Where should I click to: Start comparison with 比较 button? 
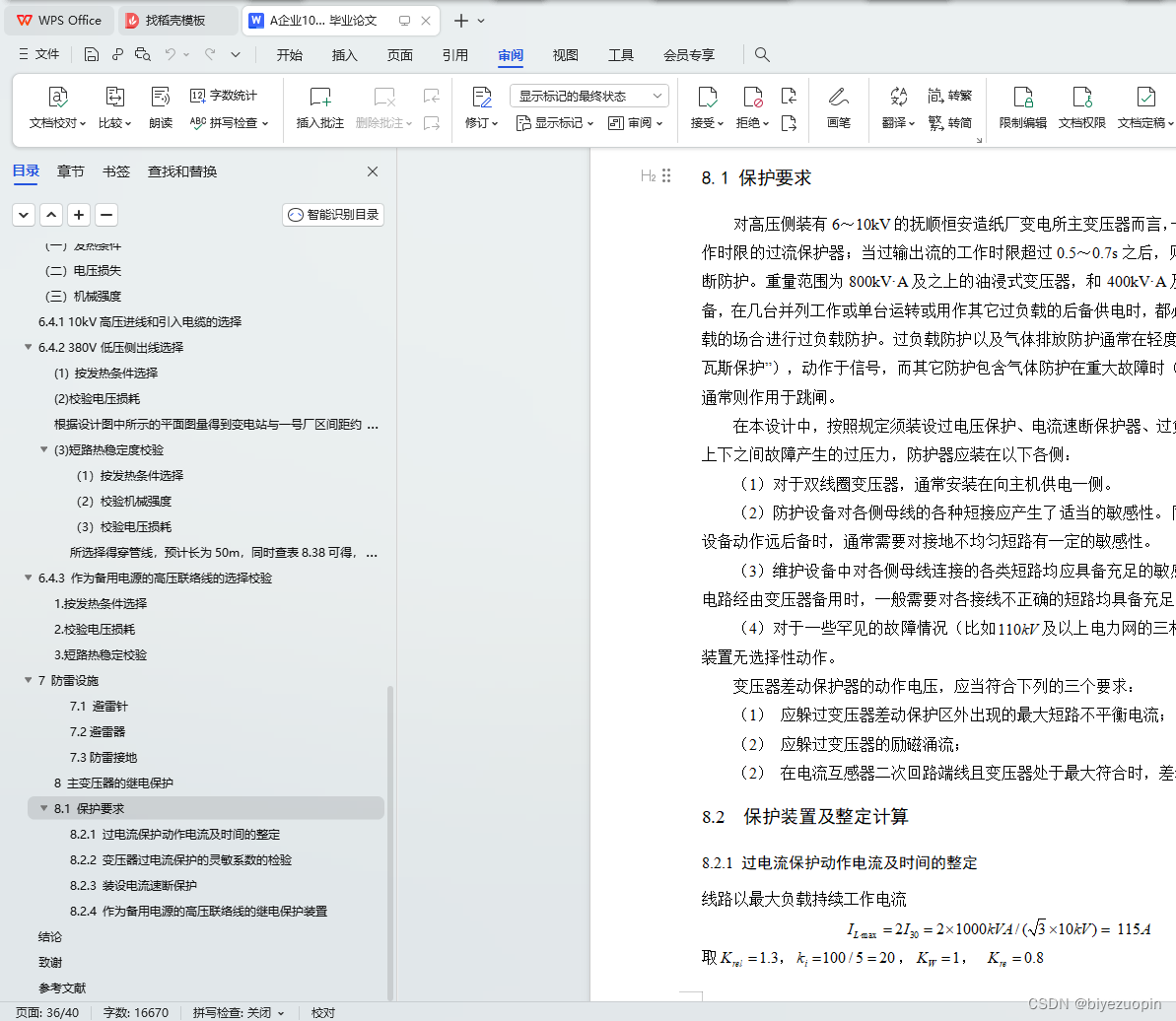(x=115, y=106)
